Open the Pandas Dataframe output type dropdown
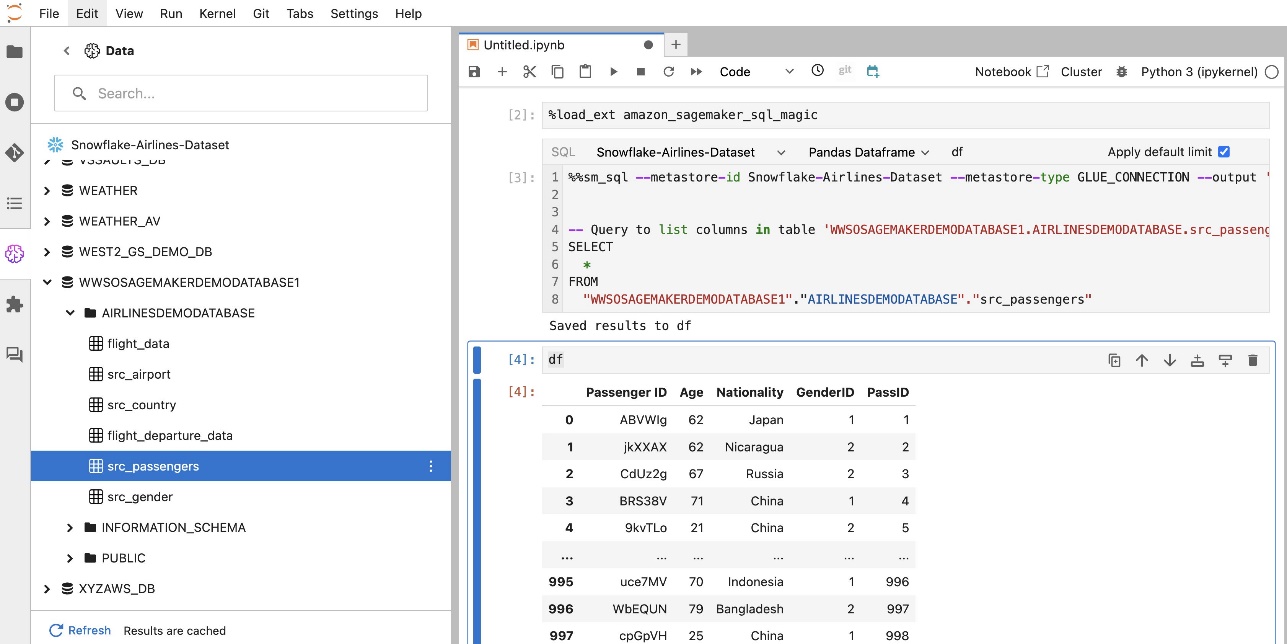Screen dimensions: 1287x644 869,152
